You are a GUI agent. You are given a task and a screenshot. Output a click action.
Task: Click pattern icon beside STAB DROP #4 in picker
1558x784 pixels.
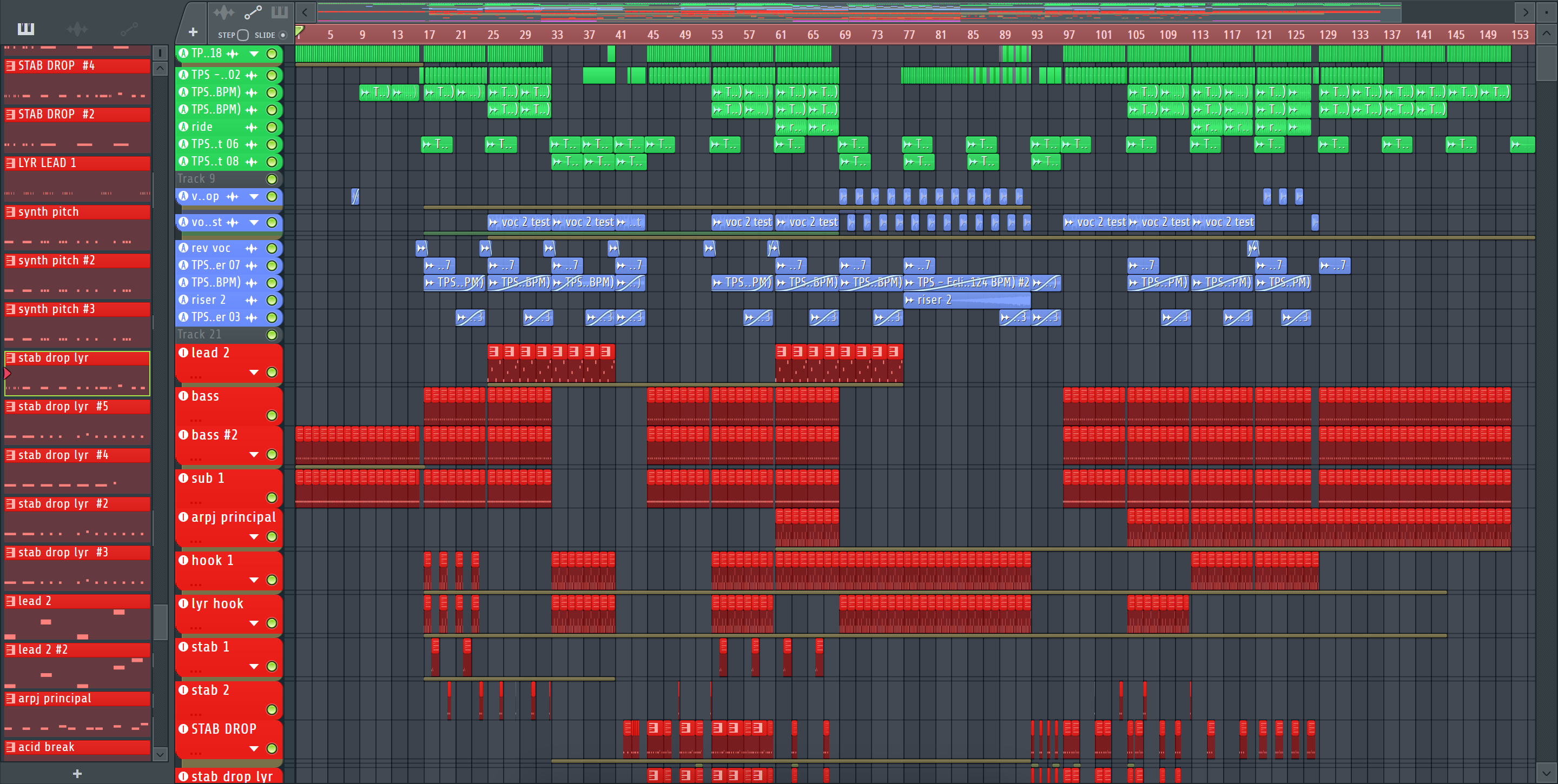(x=10, y=65)
